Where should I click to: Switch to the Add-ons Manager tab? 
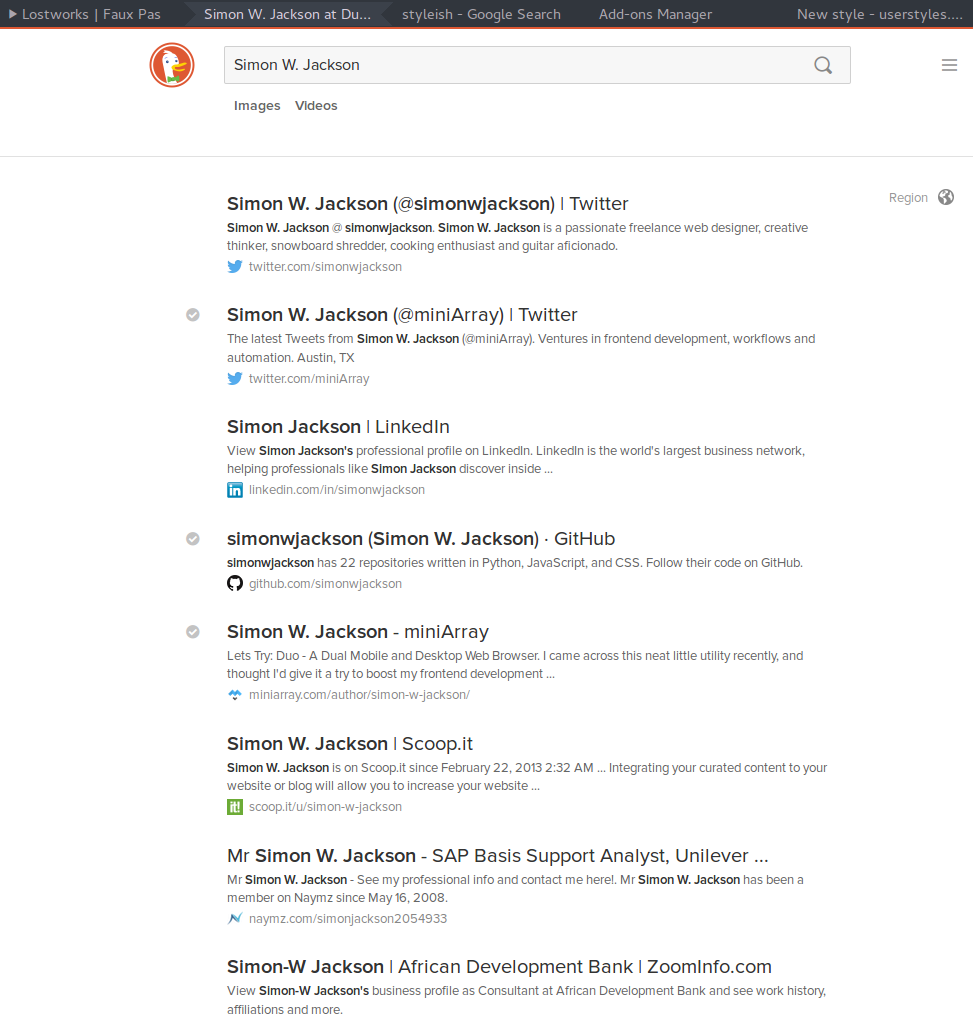655,14
